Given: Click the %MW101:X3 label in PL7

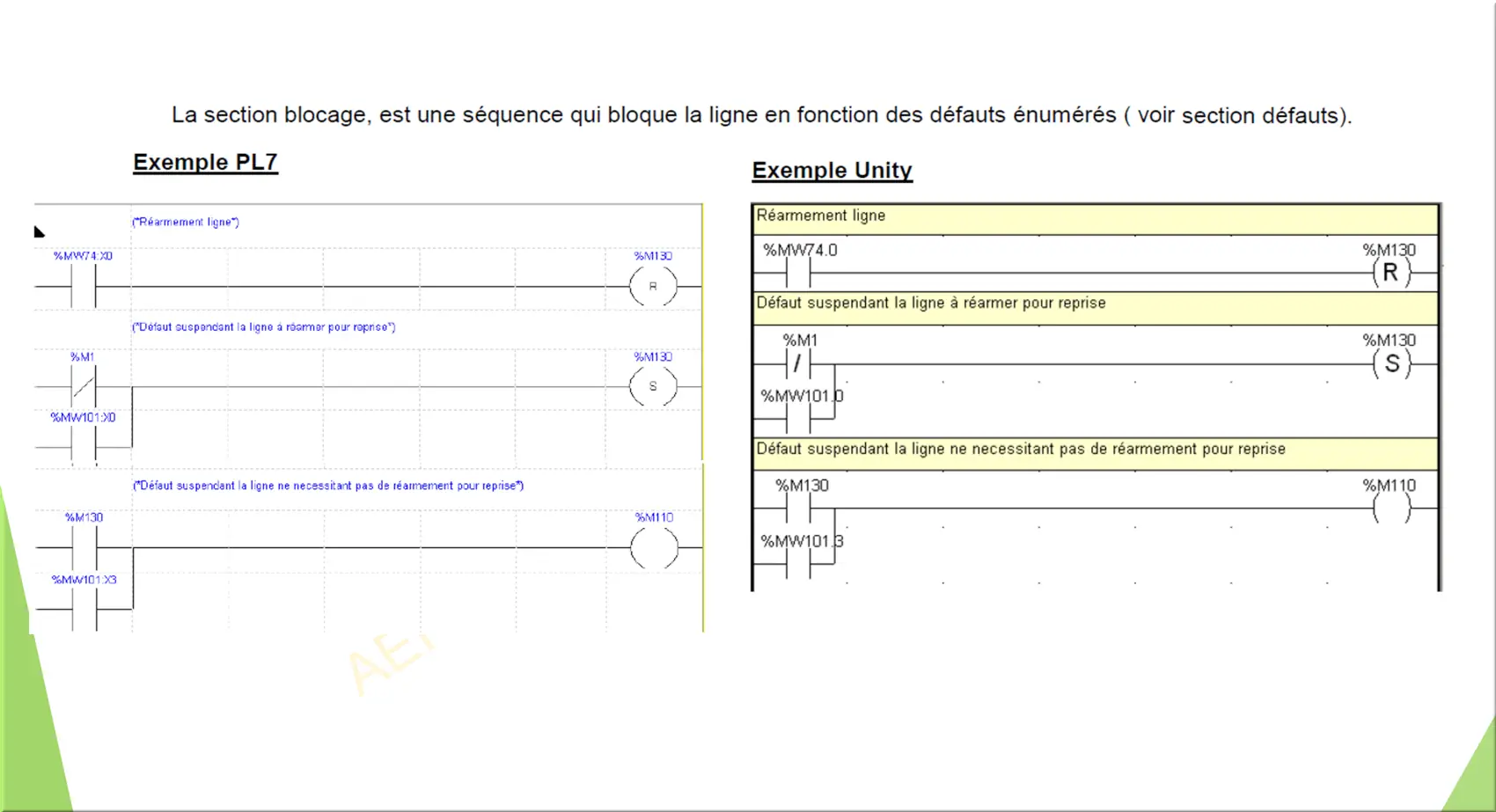Looking at the screenshot, I should click(x=84, y=580).
